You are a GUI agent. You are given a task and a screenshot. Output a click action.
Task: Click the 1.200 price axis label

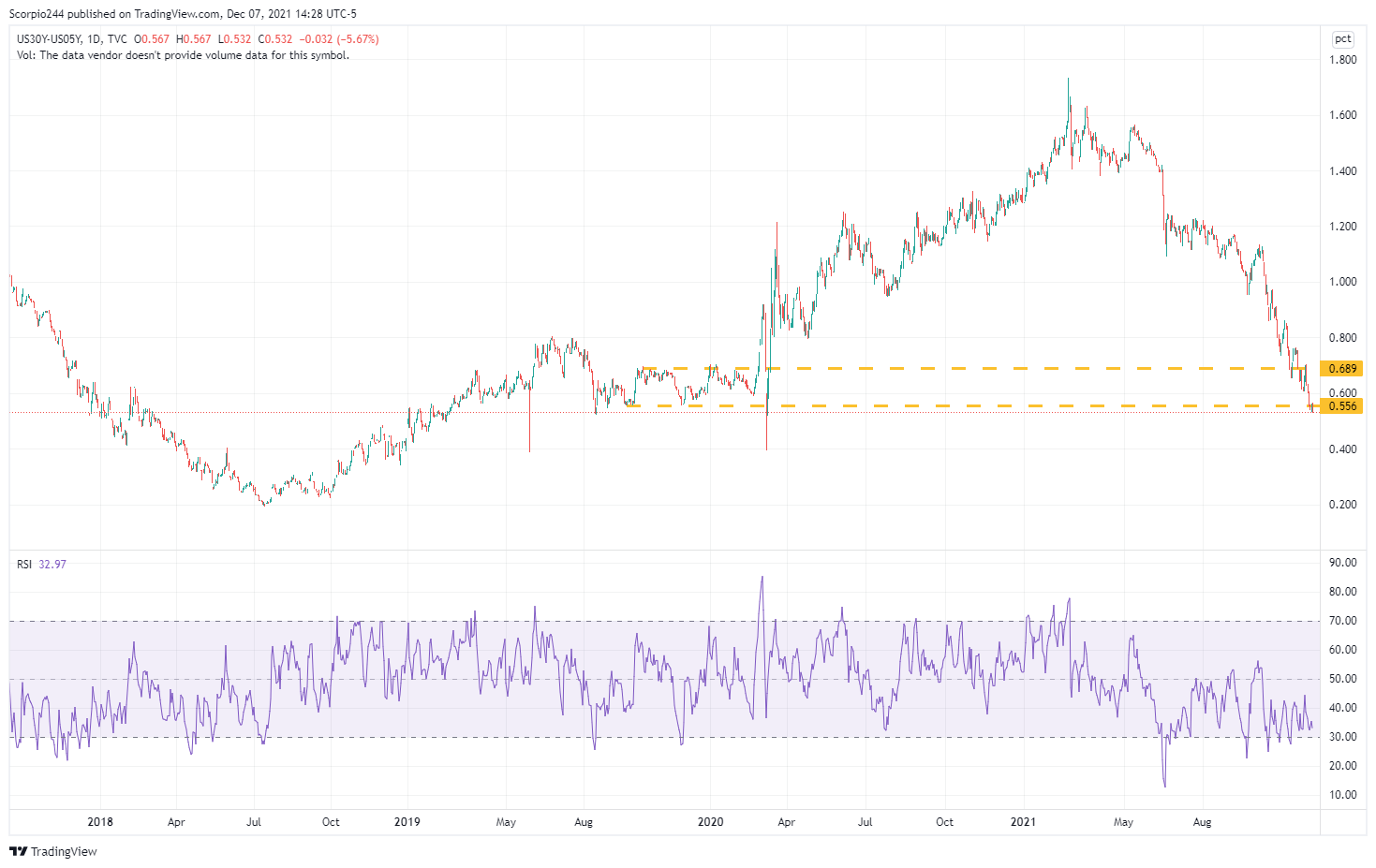(x=1342, y=227)
